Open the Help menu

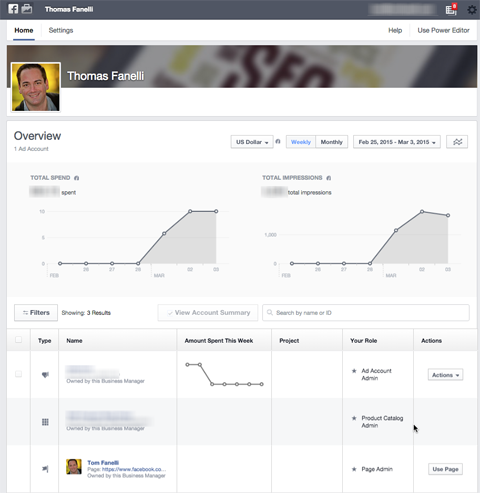(395, 31)
